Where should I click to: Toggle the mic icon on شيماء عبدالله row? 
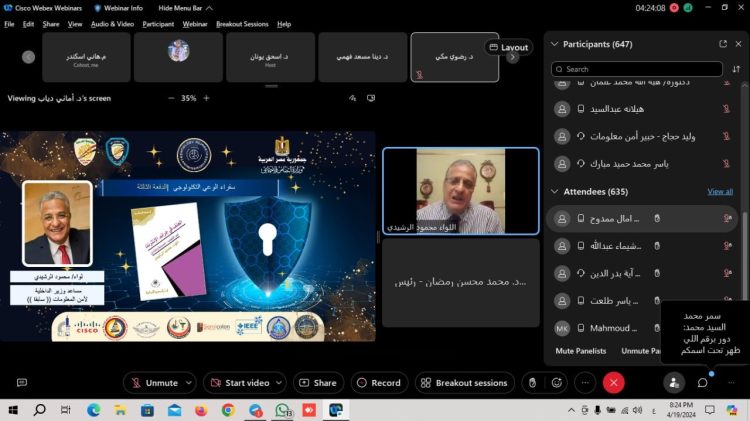pos(728,246)
